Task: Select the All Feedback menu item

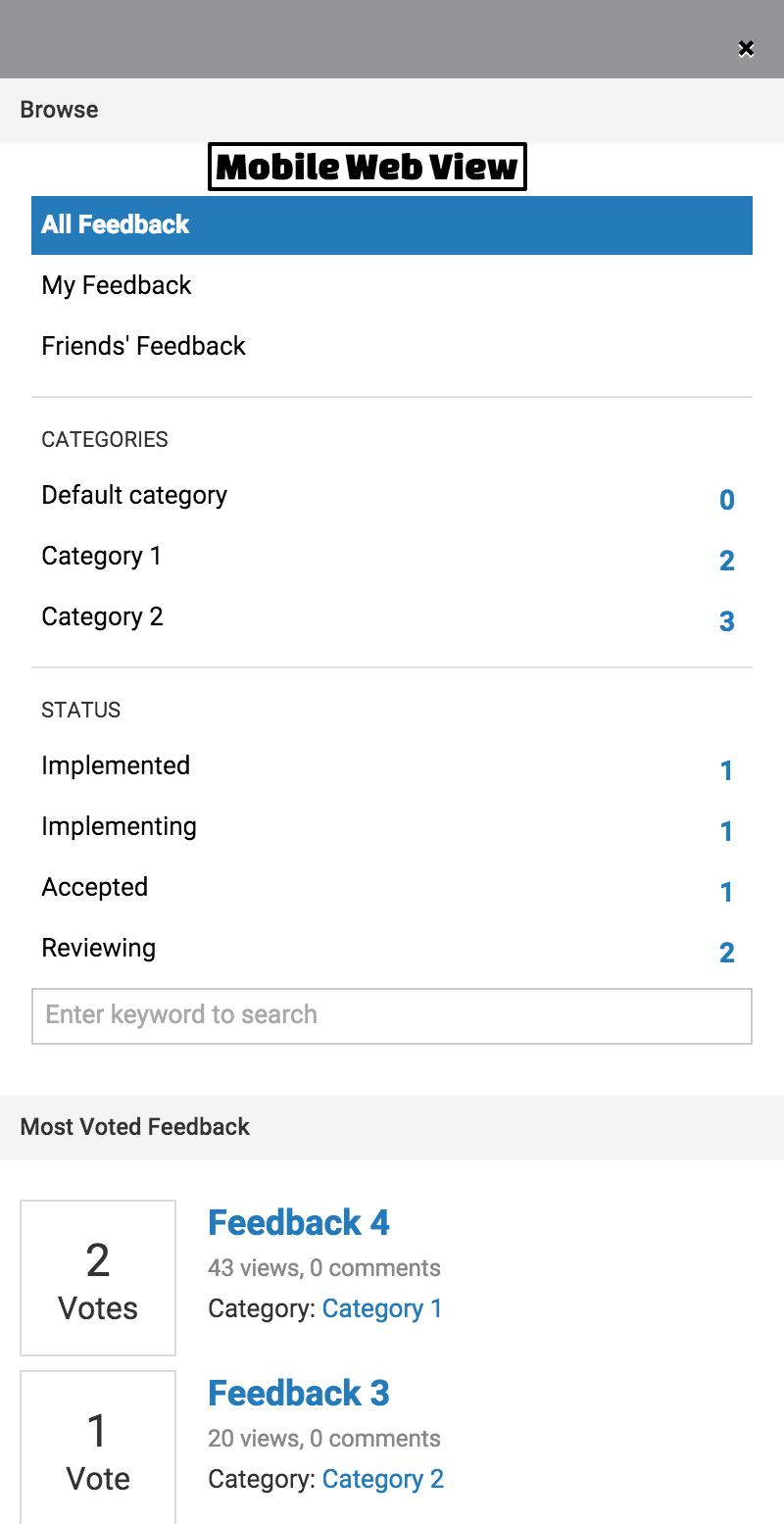Action: tap(392, 224)
